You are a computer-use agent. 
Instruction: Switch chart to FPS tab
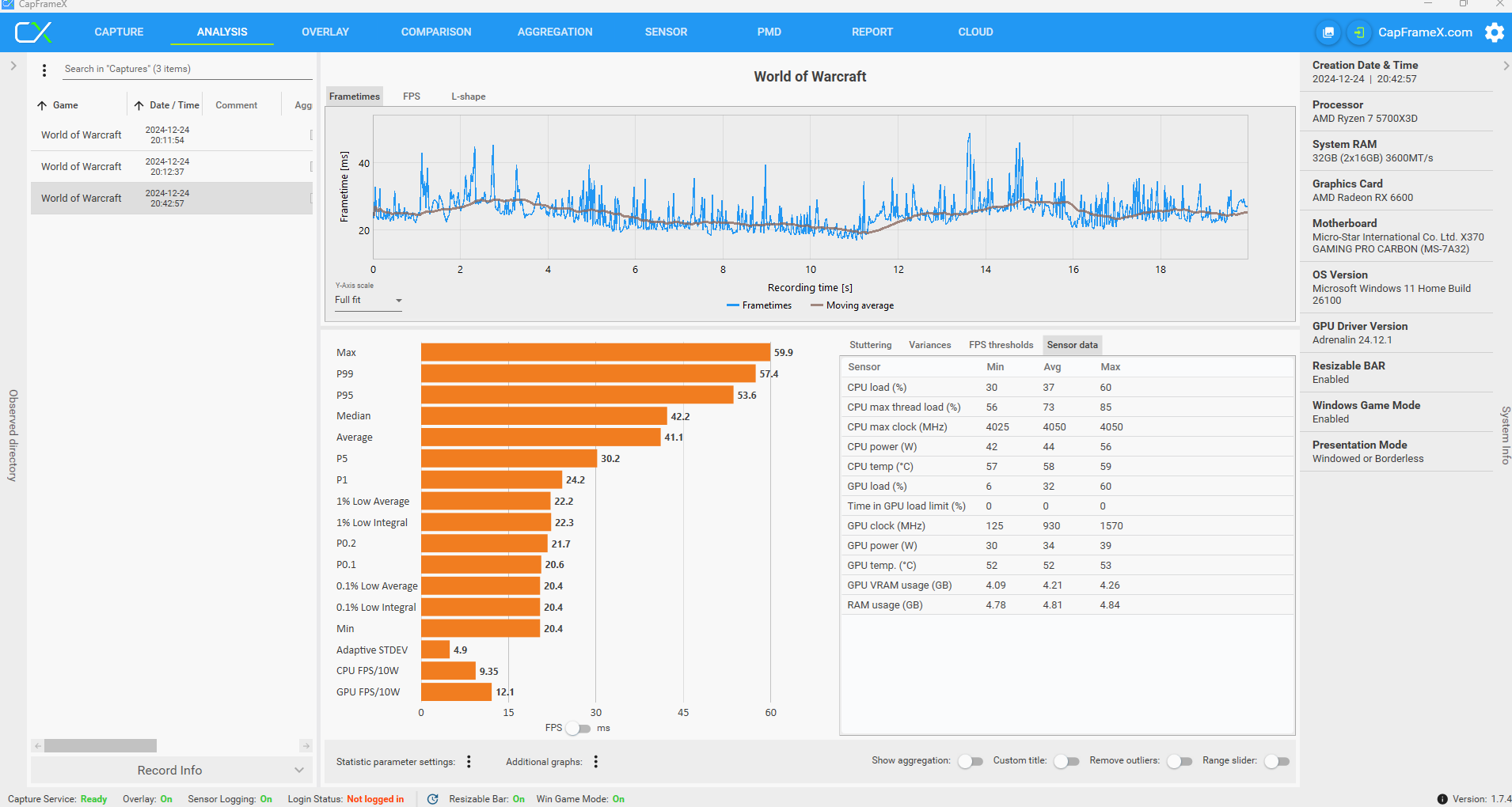tap(412, 97)
